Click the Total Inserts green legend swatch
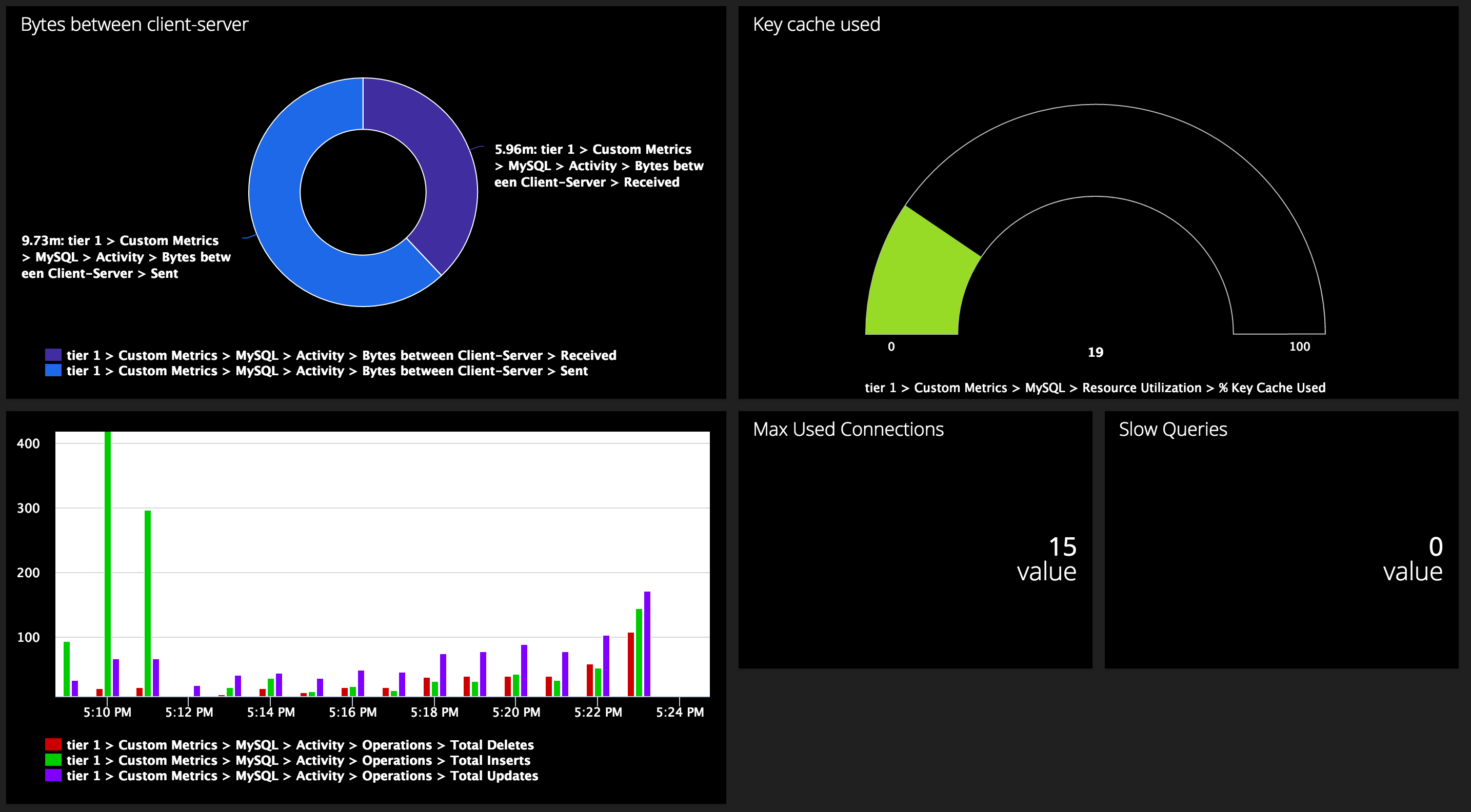 pyautogui.click(x=53, y=760)
